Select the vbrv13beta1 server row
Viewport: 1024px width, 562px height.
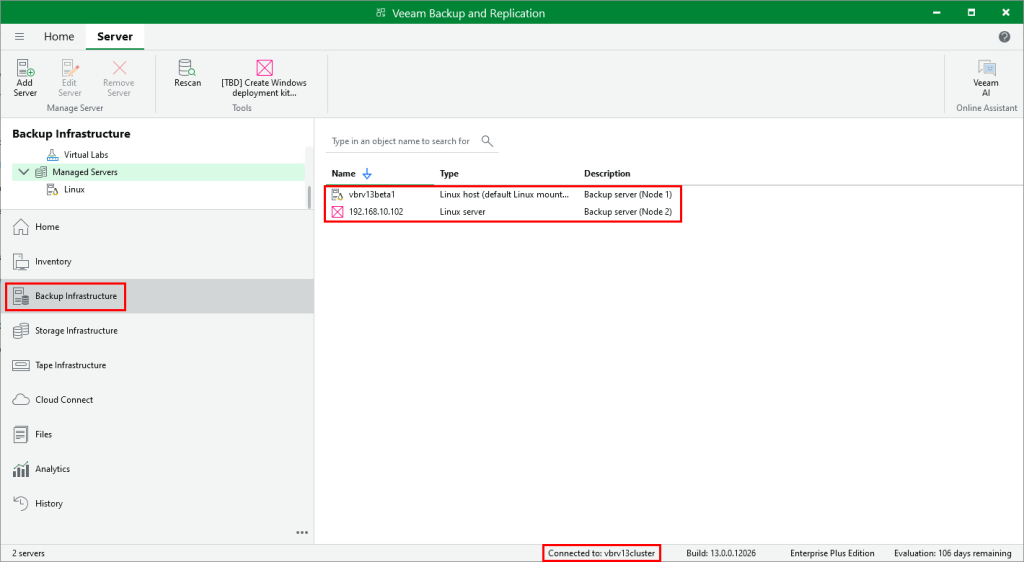pos(372,194)
